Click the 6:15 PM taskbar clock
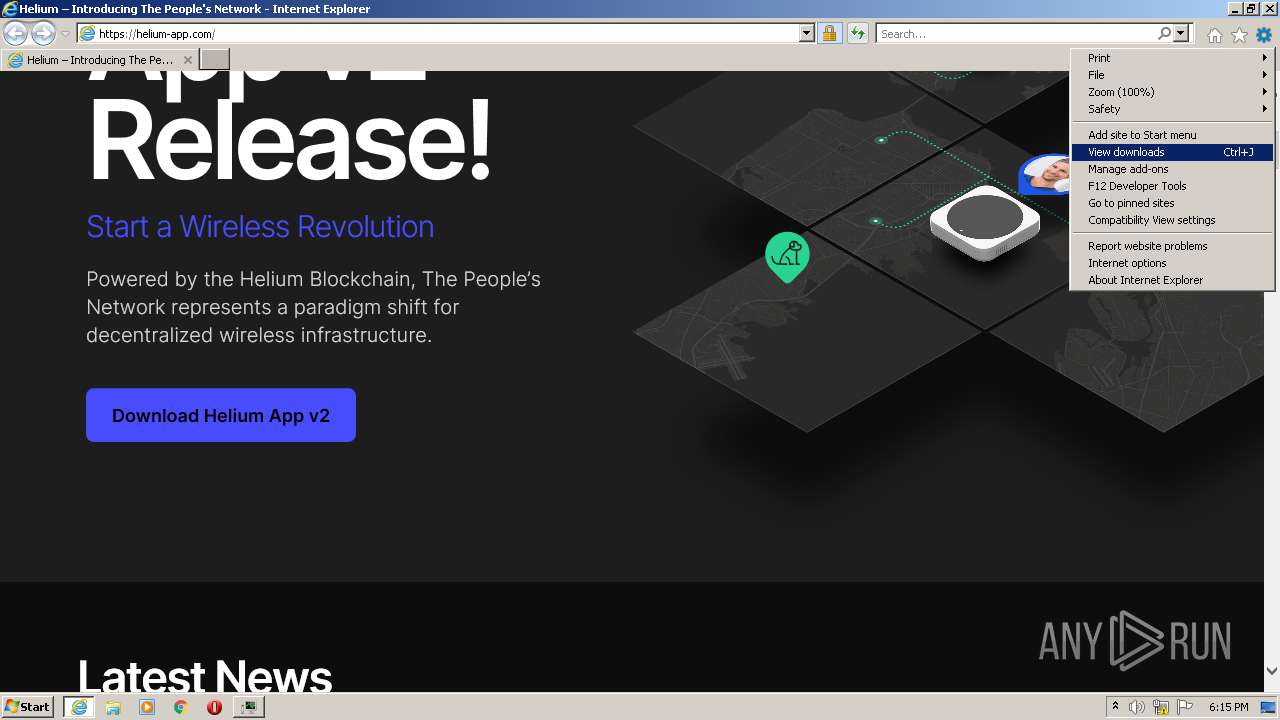 tap(1228, 707)
